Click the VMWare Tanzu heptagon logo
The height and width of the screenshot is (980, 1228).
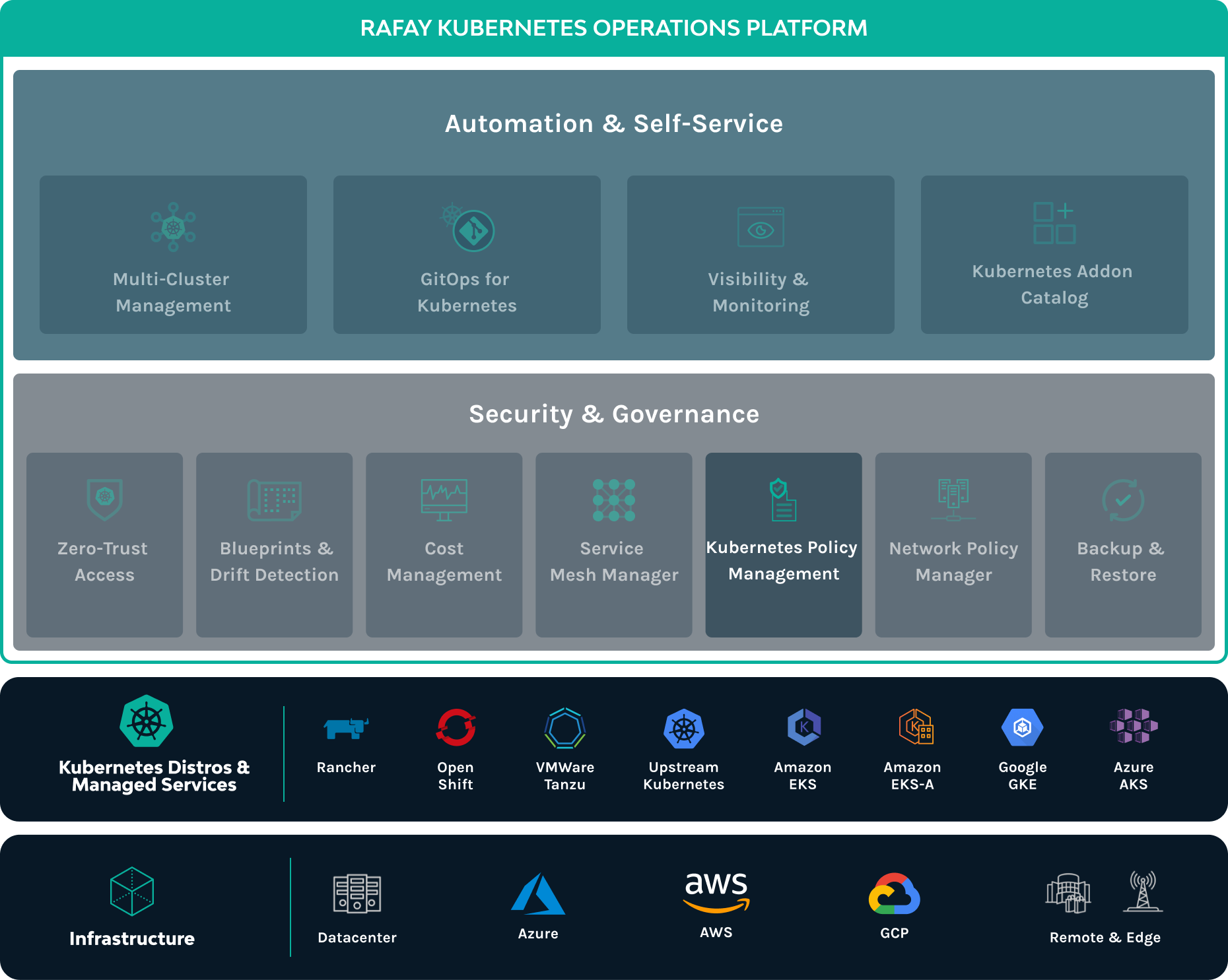565,728
